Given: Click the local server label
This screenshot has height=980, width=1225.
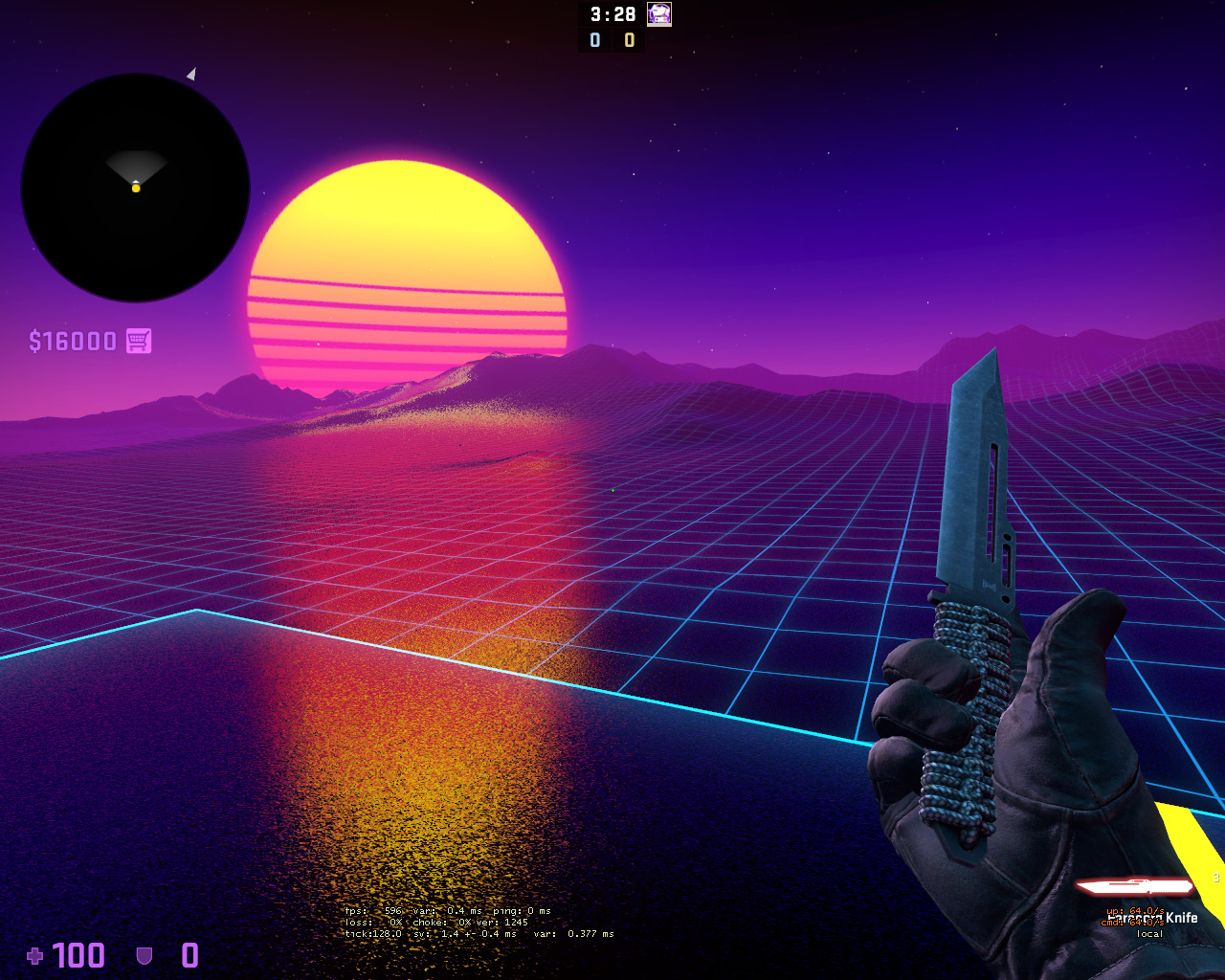Looking at the screenshot, I should coord(1150,934).
